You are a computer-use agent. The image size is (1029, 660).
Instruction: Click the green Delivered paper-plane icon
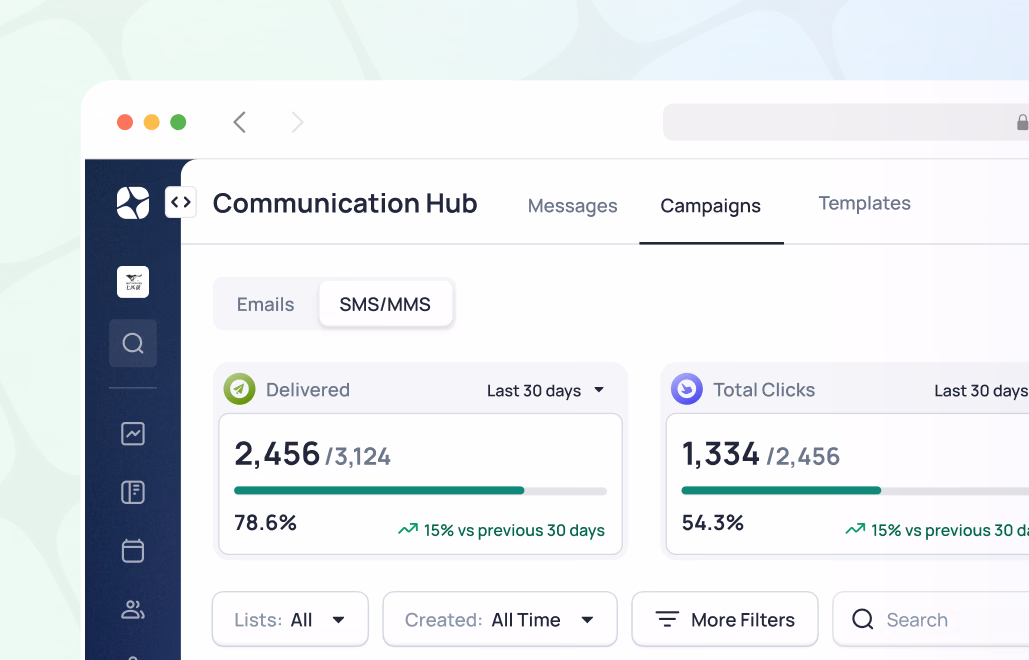[240, 389]
